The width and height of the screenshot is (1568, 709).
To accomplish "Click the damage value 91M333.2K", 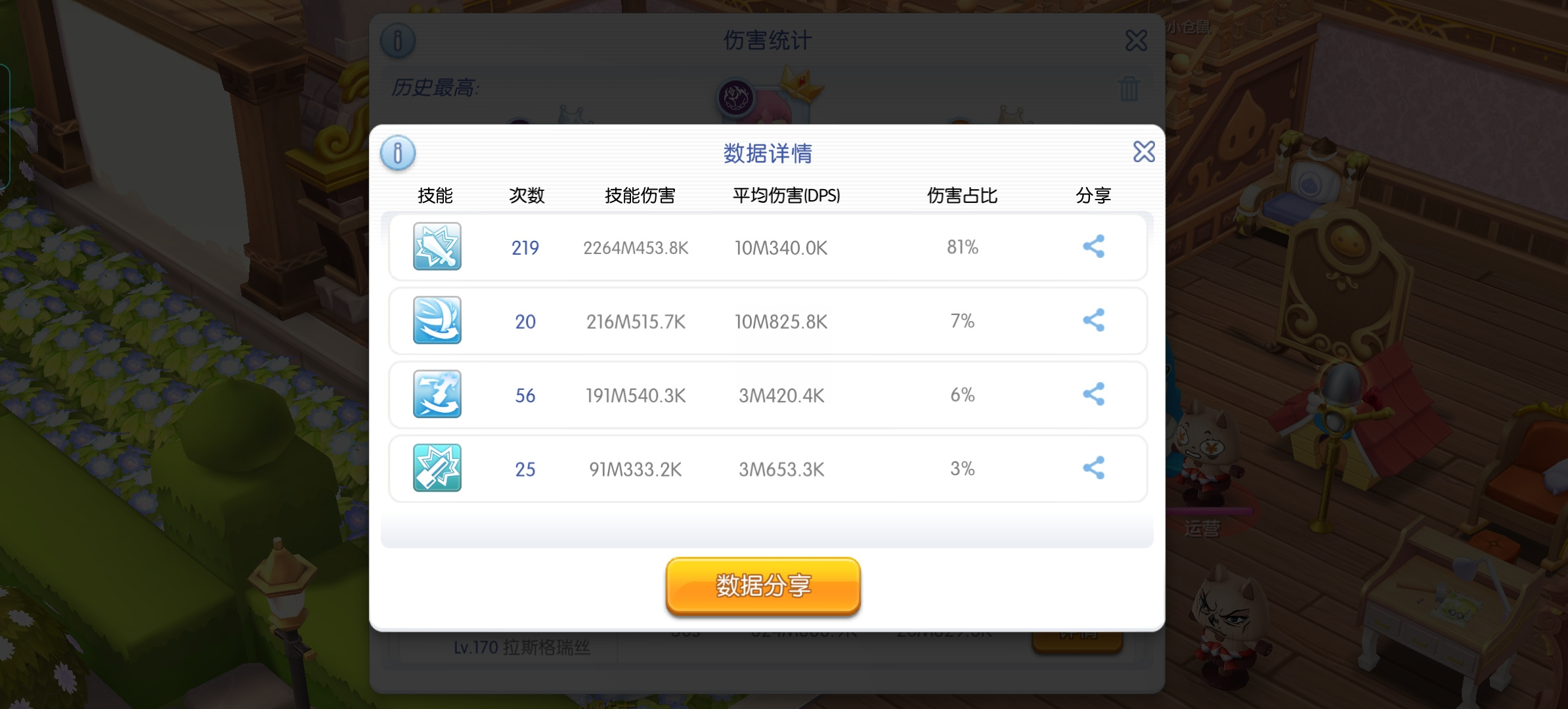I will click(636, 469).
